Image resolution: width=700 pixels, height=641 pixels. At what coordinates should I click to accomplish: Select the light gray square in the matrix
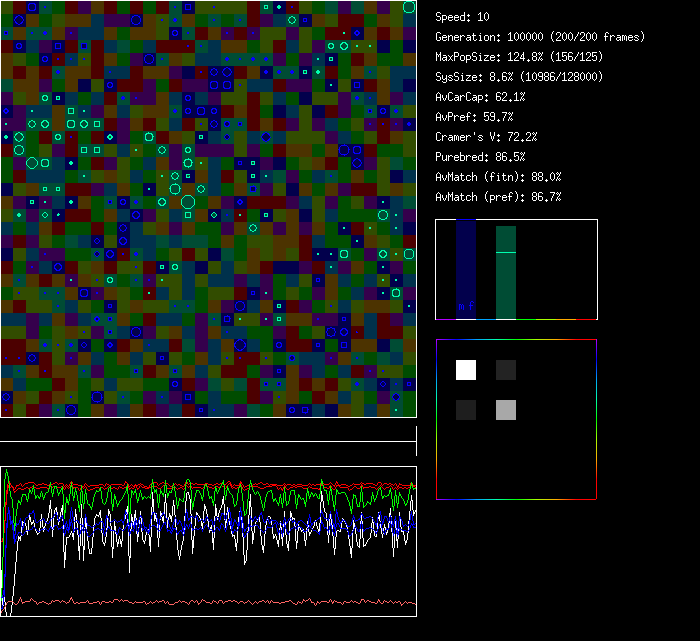point(506,409)
